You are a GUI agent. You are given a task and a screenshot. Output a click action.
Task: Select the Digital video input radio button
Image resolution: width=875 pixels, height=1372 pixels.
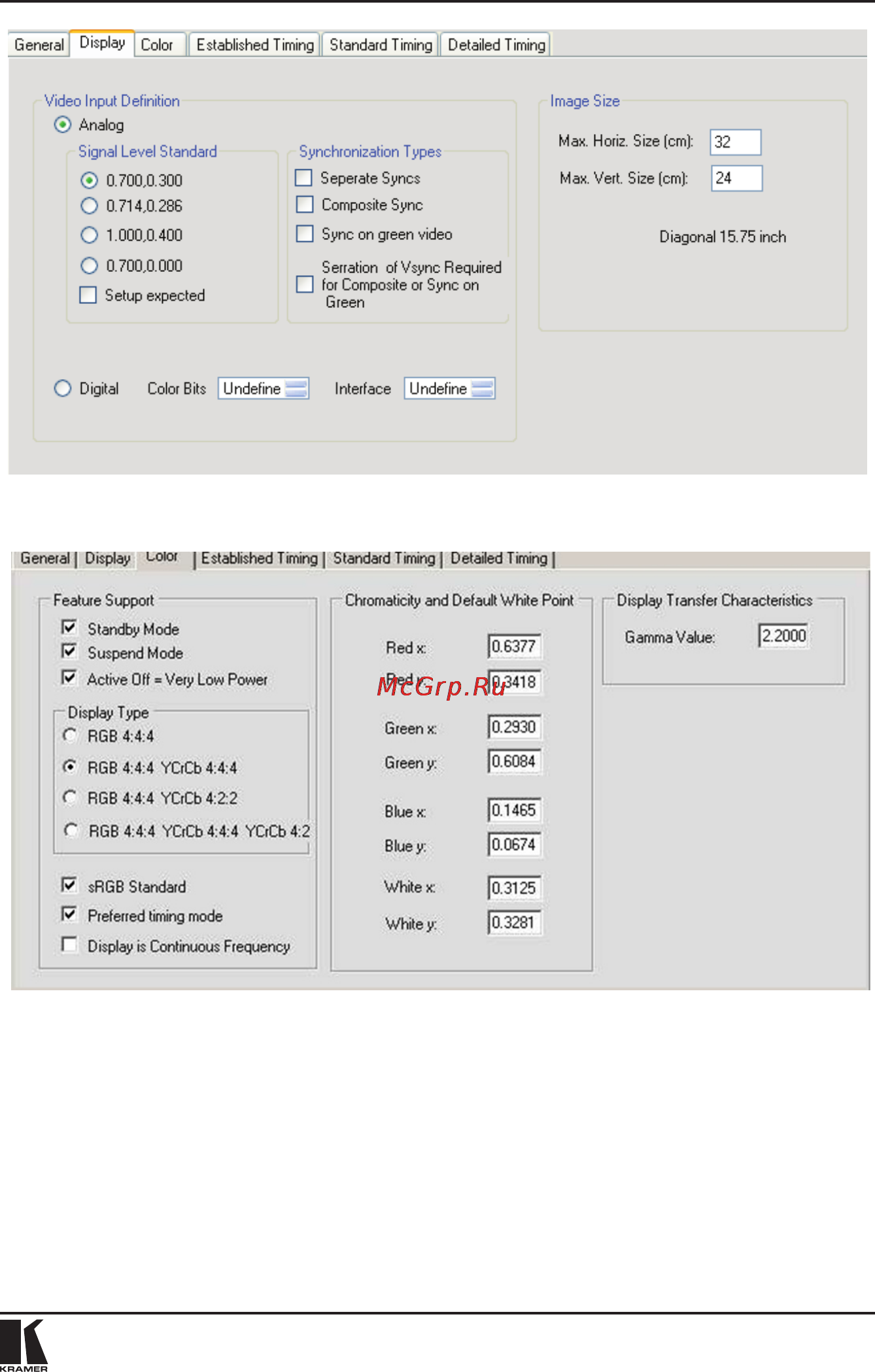coord(62,388)
